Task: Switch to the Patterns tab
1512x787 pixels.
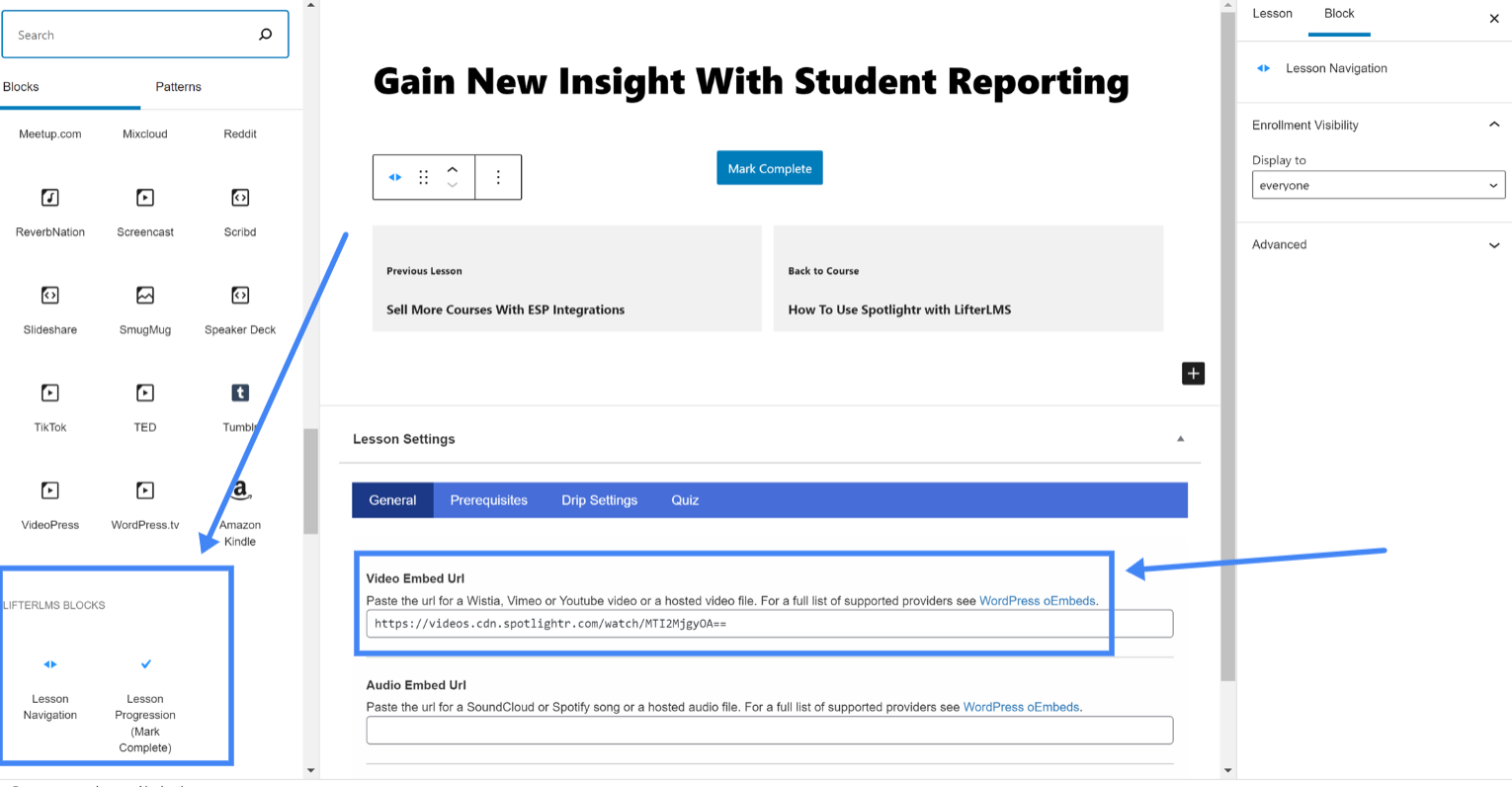Action: 178,87
